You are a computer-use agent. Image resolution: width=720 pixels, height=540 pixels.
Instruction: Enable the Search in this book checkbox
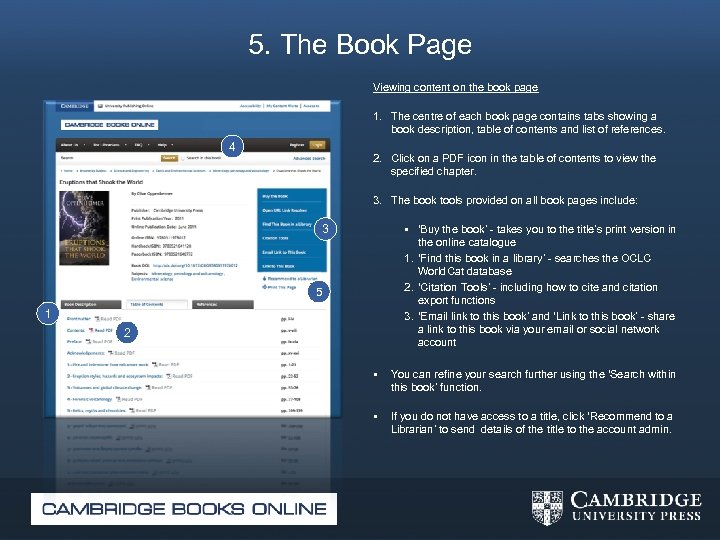[183, 158]
